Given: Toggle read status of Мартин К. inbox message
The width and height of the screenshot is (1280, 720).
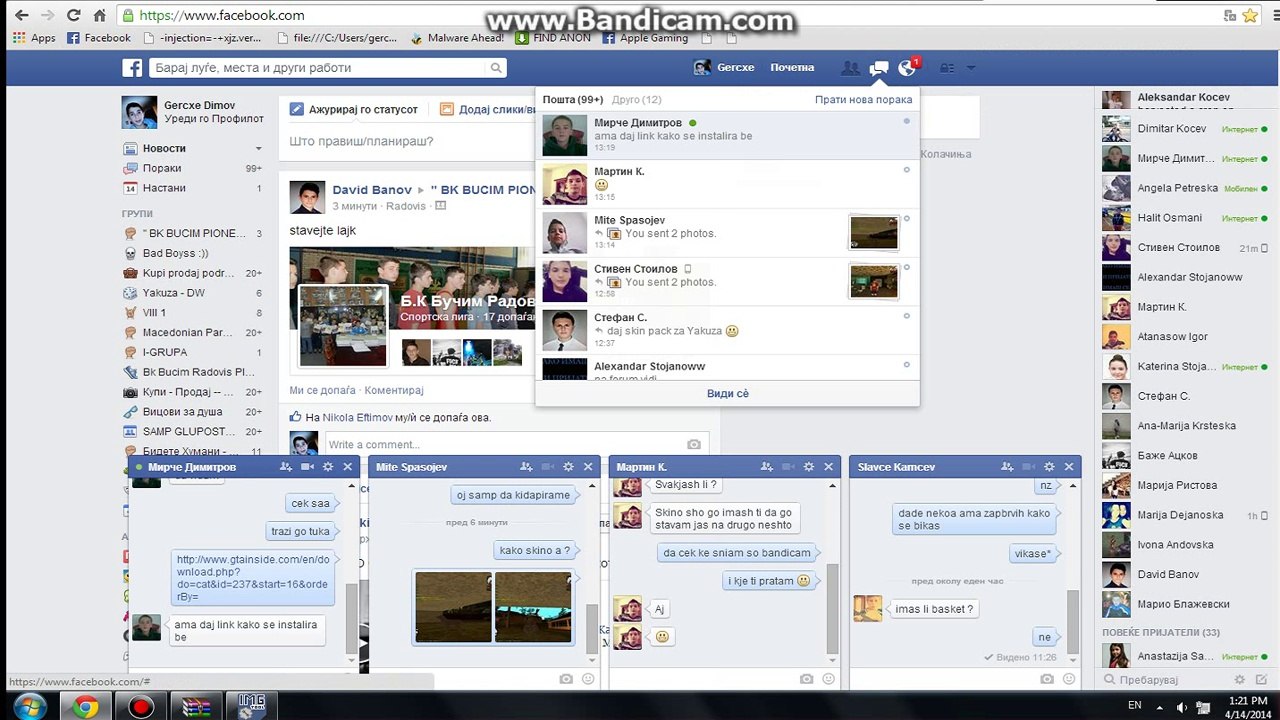Looking at the screenshot, I should 907,170.
